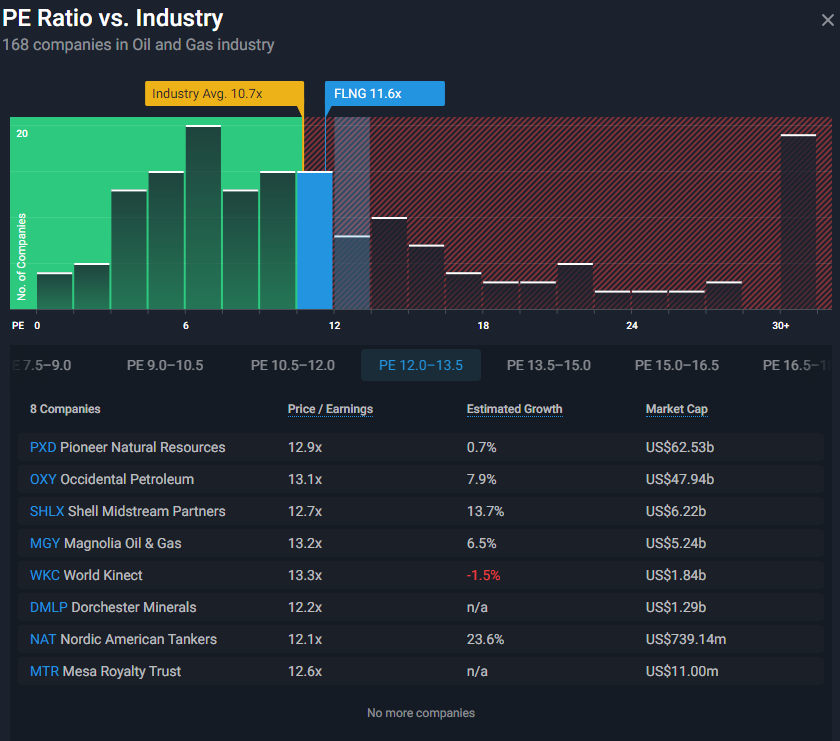Image resolution: width=840 pixels, height=741 pixels.
Task: Click the Estimated Growth column header
Action: (x=514, y=409)
